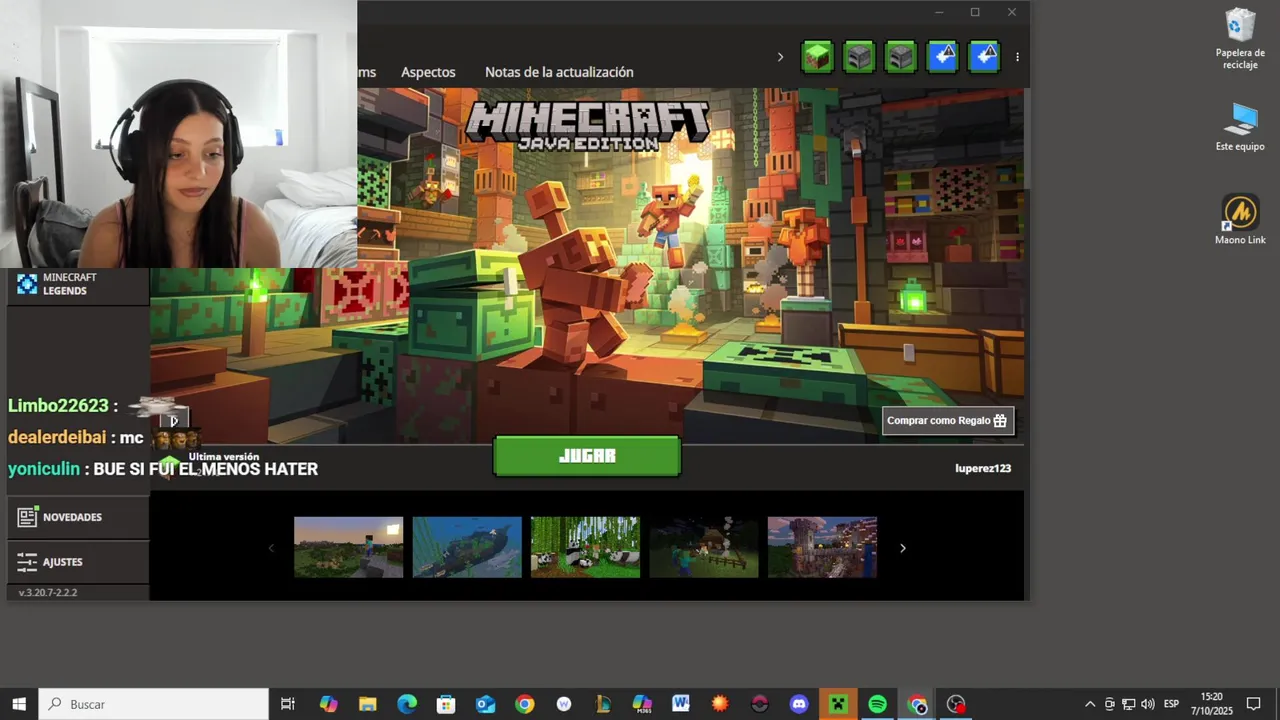Focus the Minecraft Launcher creeper taskbar icon
Image resolution: width=1280 pixels, height=720 pixels.
tap(838, 704)
